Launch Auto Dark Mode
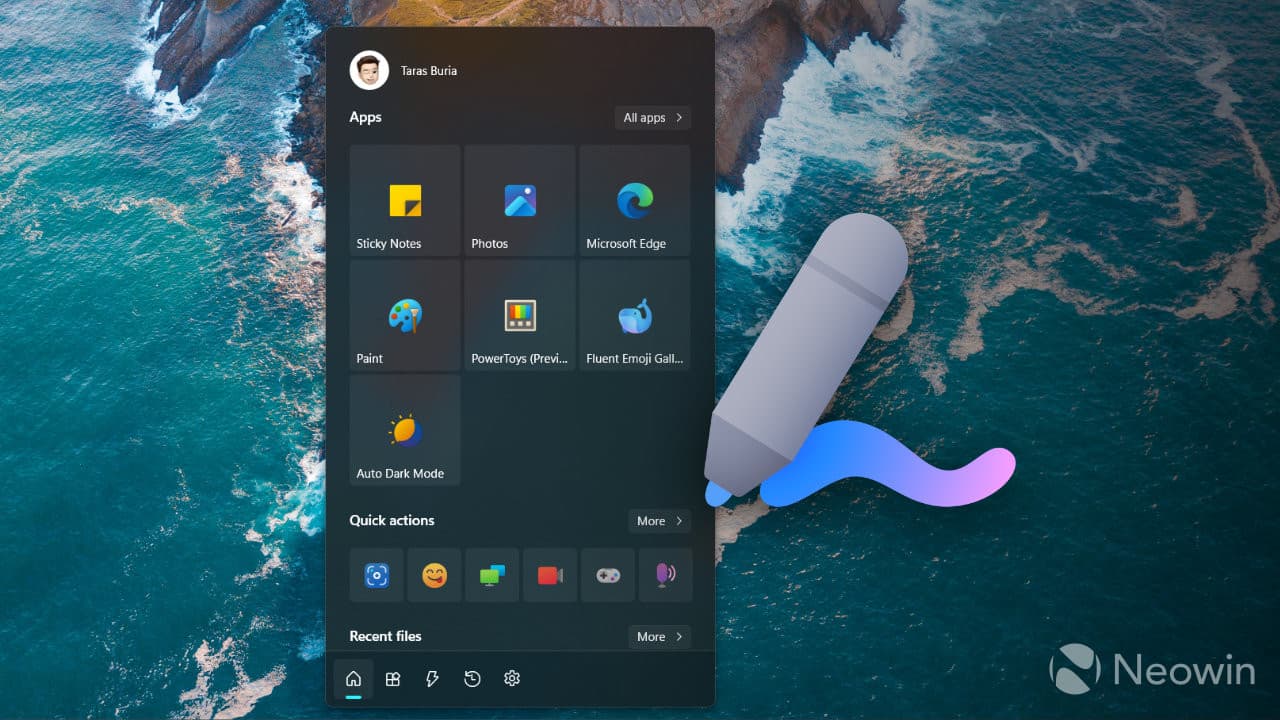 (x=404, y=430)
